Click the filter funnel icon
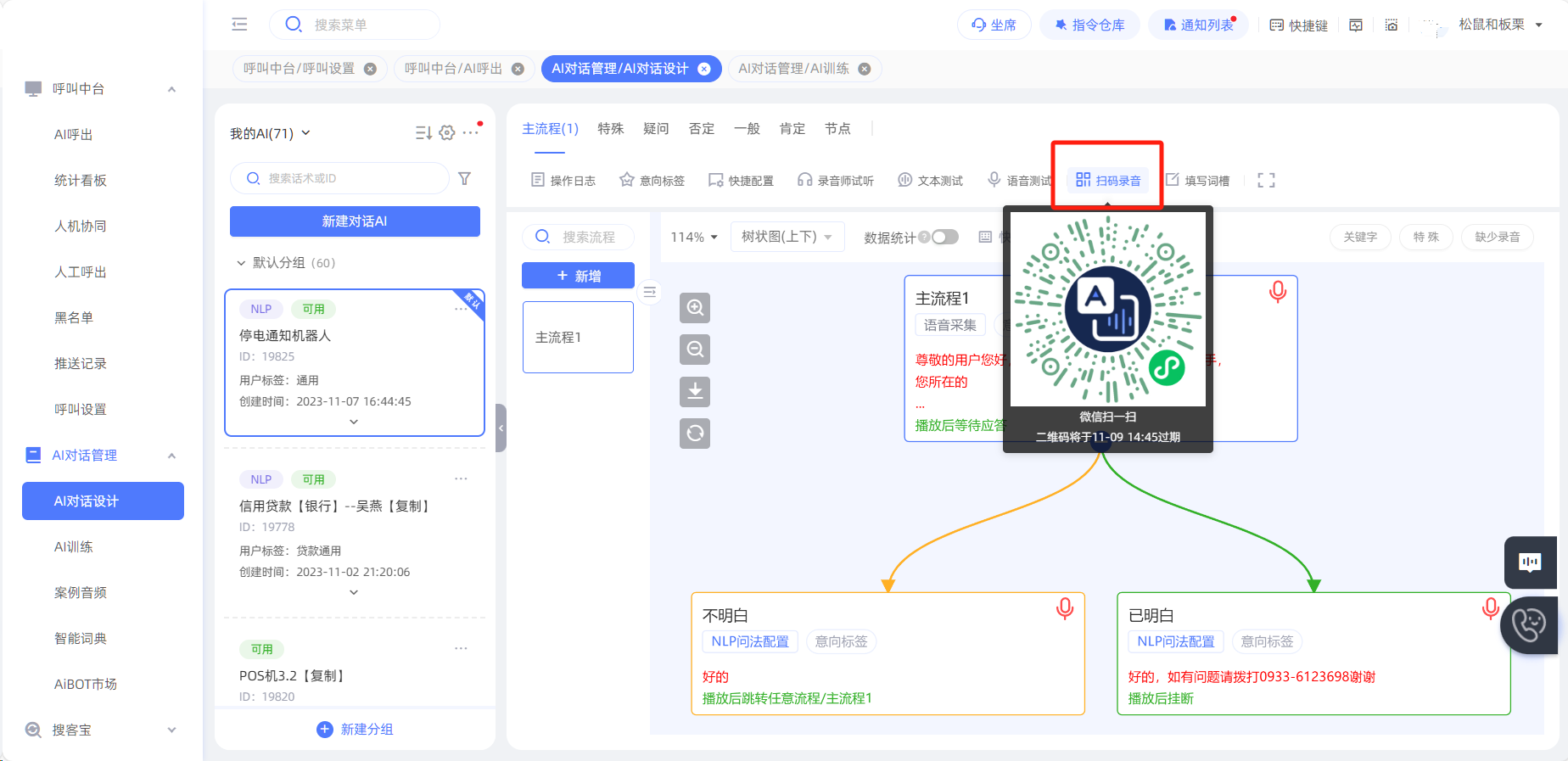 coord(464,178)
